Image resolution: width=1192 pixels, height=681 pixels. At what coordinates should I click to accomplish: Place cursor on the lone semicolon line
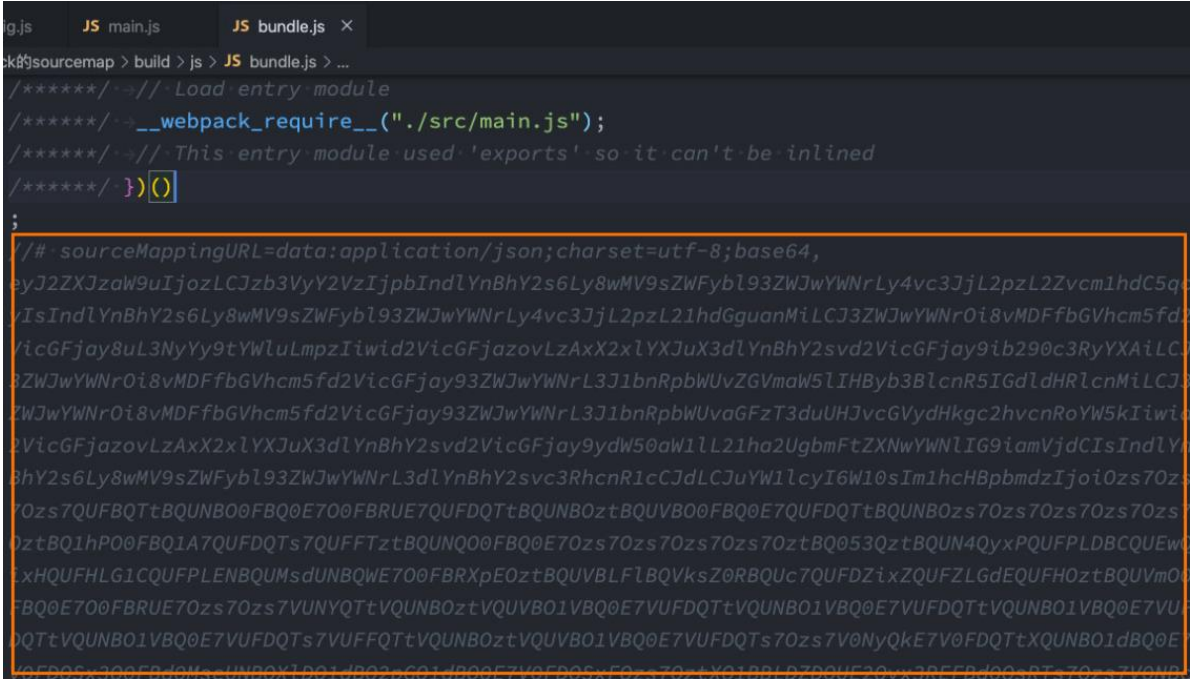click(13, 218)
